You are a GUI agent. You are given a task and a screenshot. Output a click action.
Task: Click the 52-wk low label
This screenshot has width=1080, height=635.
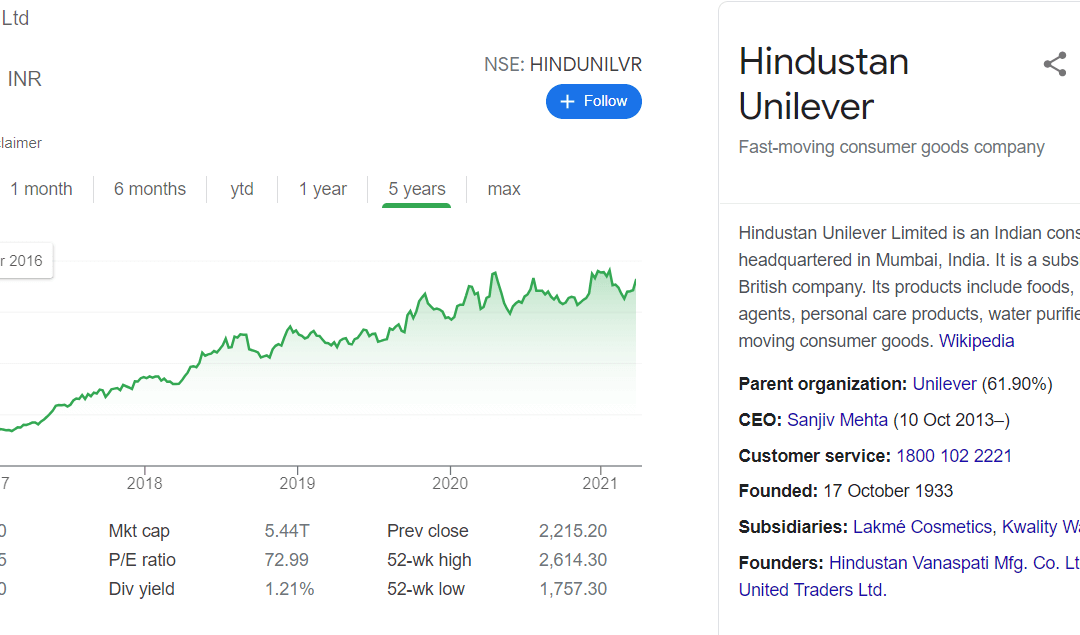tap(426, 589)
